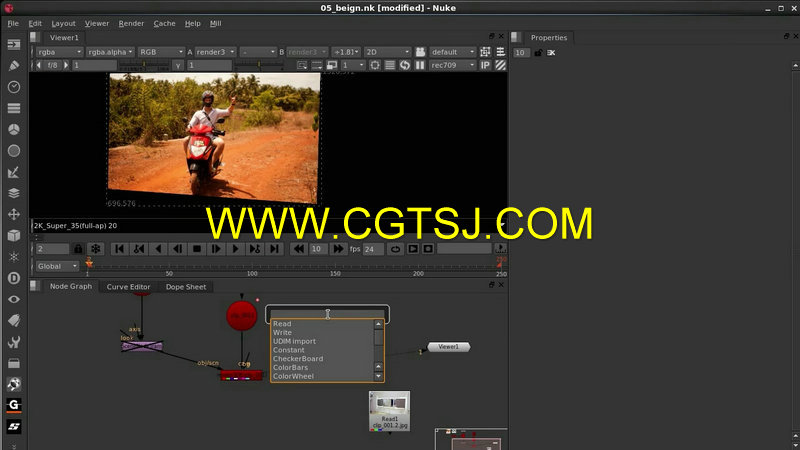Toggle the frame freeze snowflake icon

click(95, 249)
